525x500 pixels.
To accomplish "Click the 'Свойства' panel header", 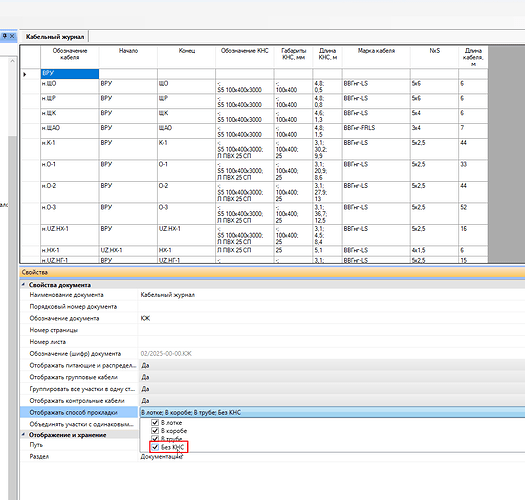I will coord(272,272).
